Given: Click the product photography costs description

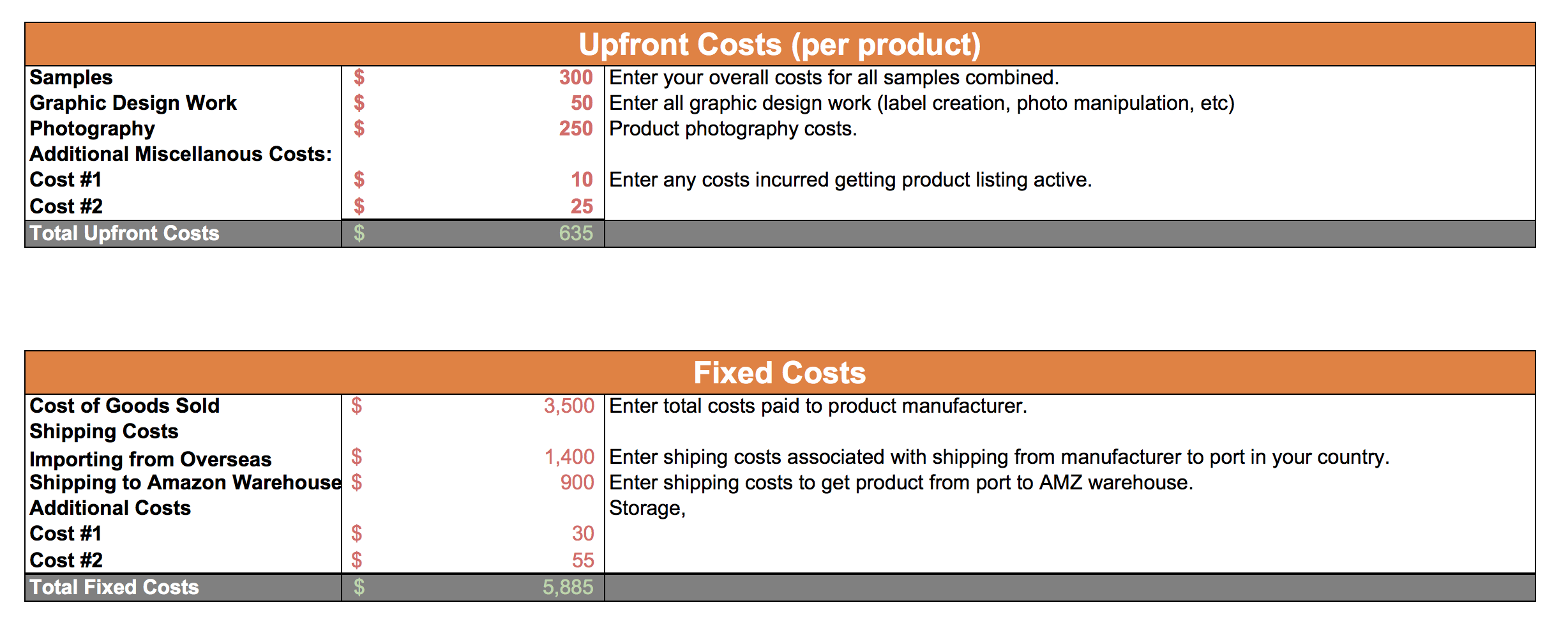Looking at the screenshot, I should (733, 129).
